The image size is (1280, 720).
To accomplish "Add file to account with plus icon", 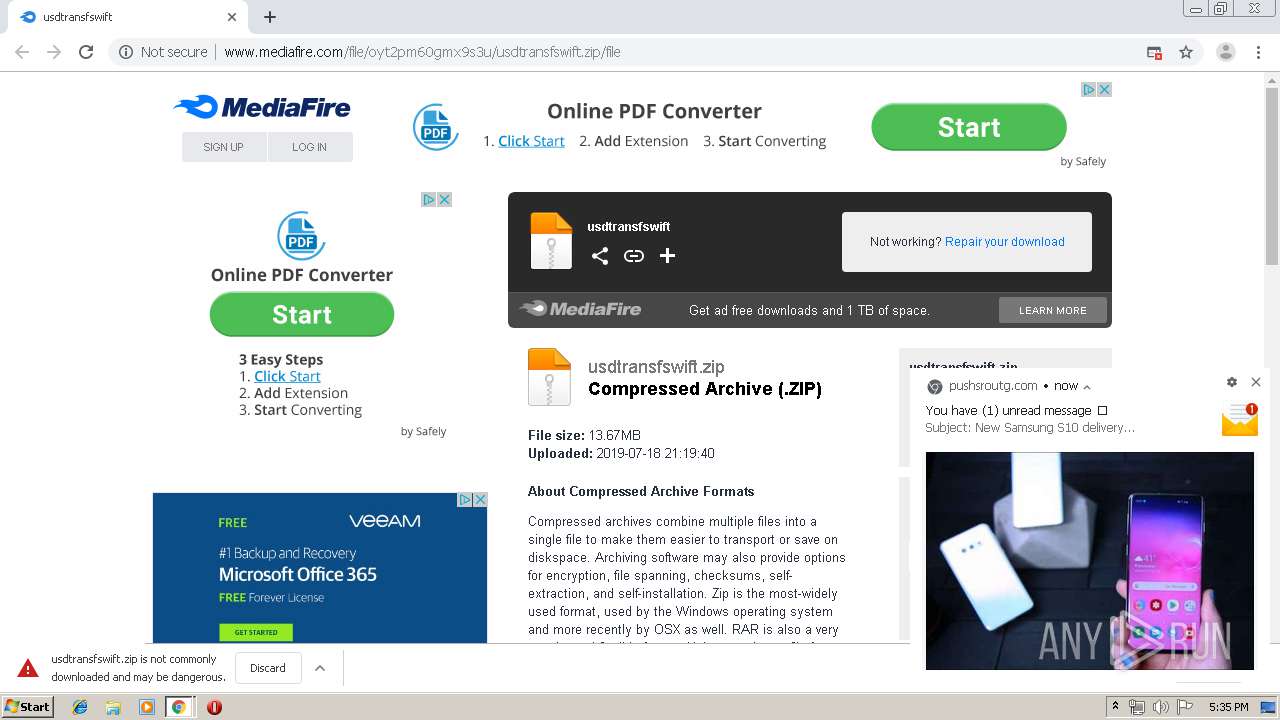I will [x=668, y=256].
